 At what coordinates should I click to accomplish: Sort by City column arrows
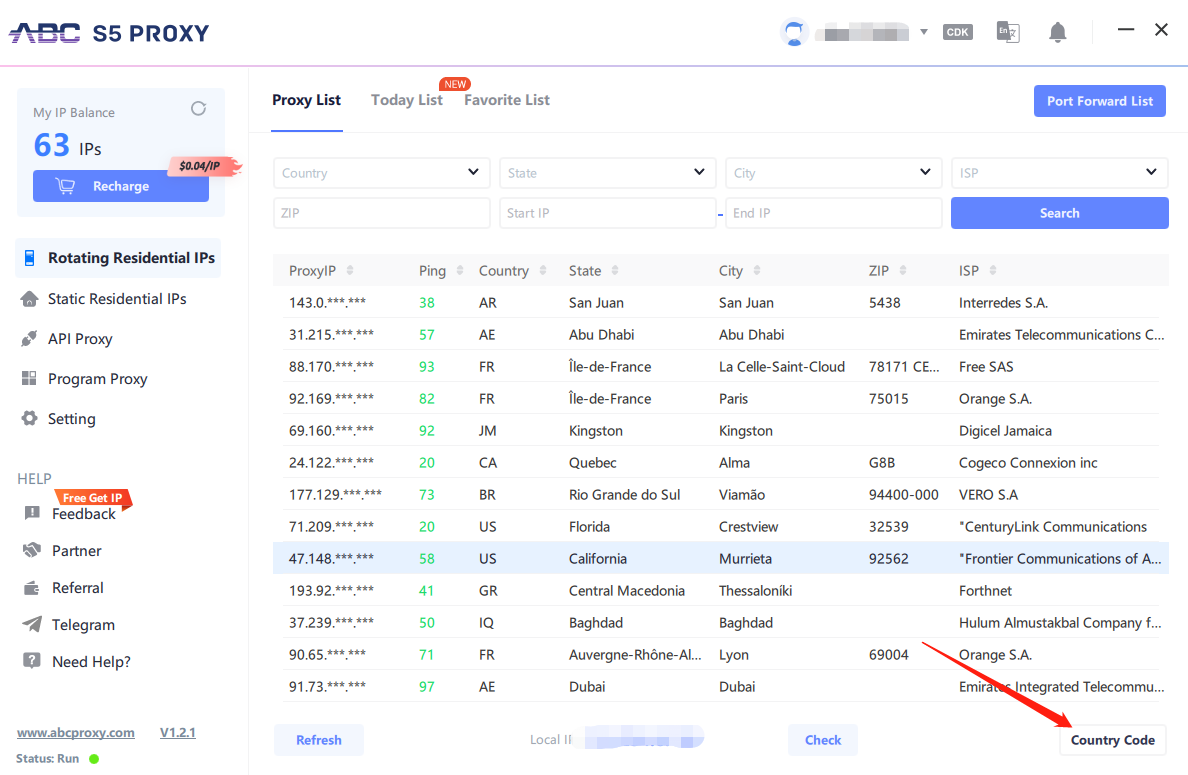[x=757, y=270]
